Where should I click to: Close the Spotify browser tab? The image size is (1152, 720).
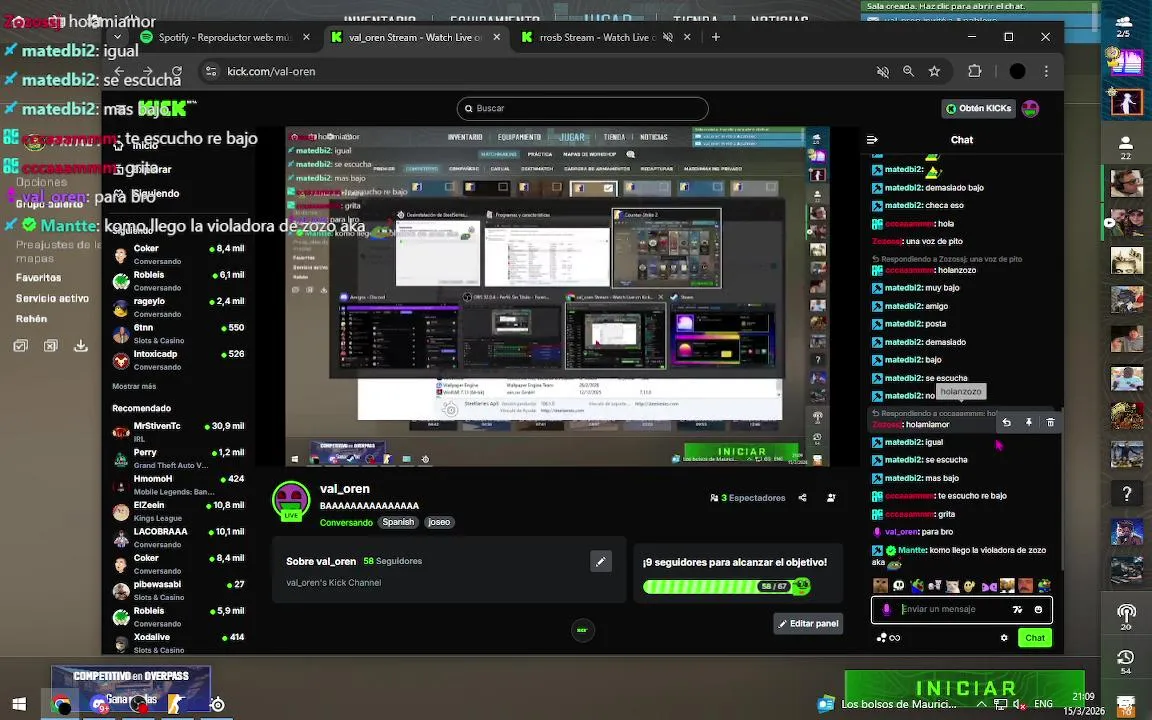point(306,37)
